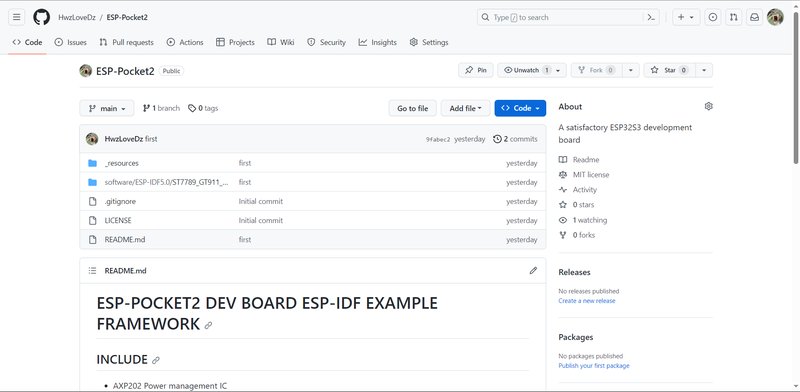Open the blue Code clone dropdown
Viewport: 800px width, 392px height.
(x=520, y=108)
